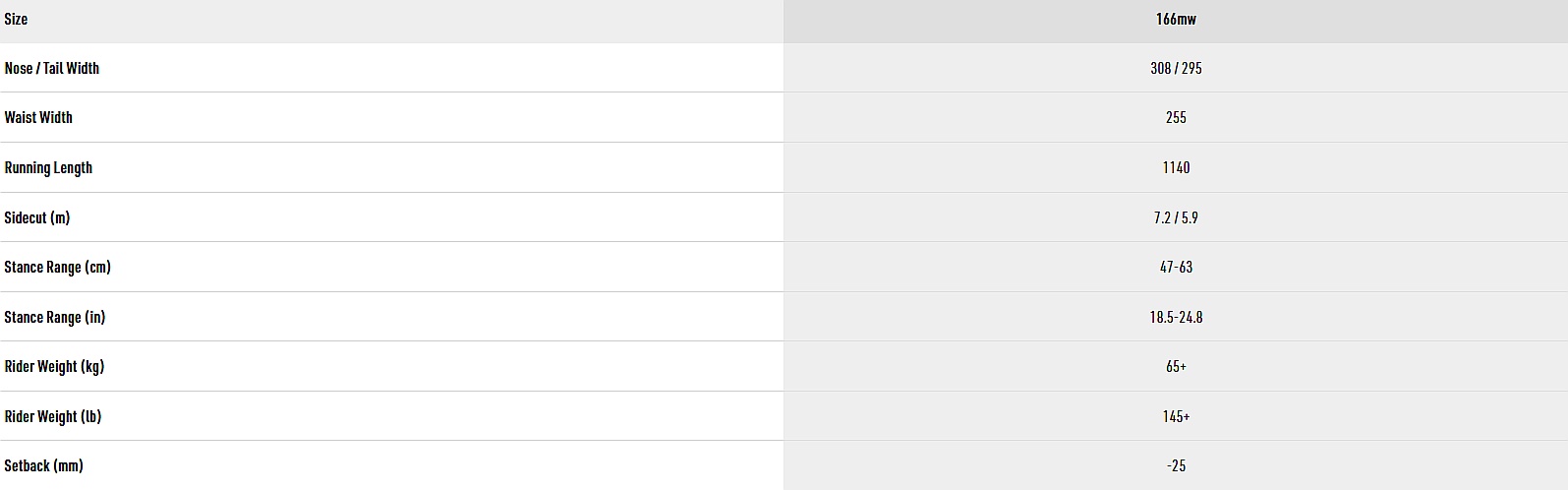Select the -25 setback value

1176,465
